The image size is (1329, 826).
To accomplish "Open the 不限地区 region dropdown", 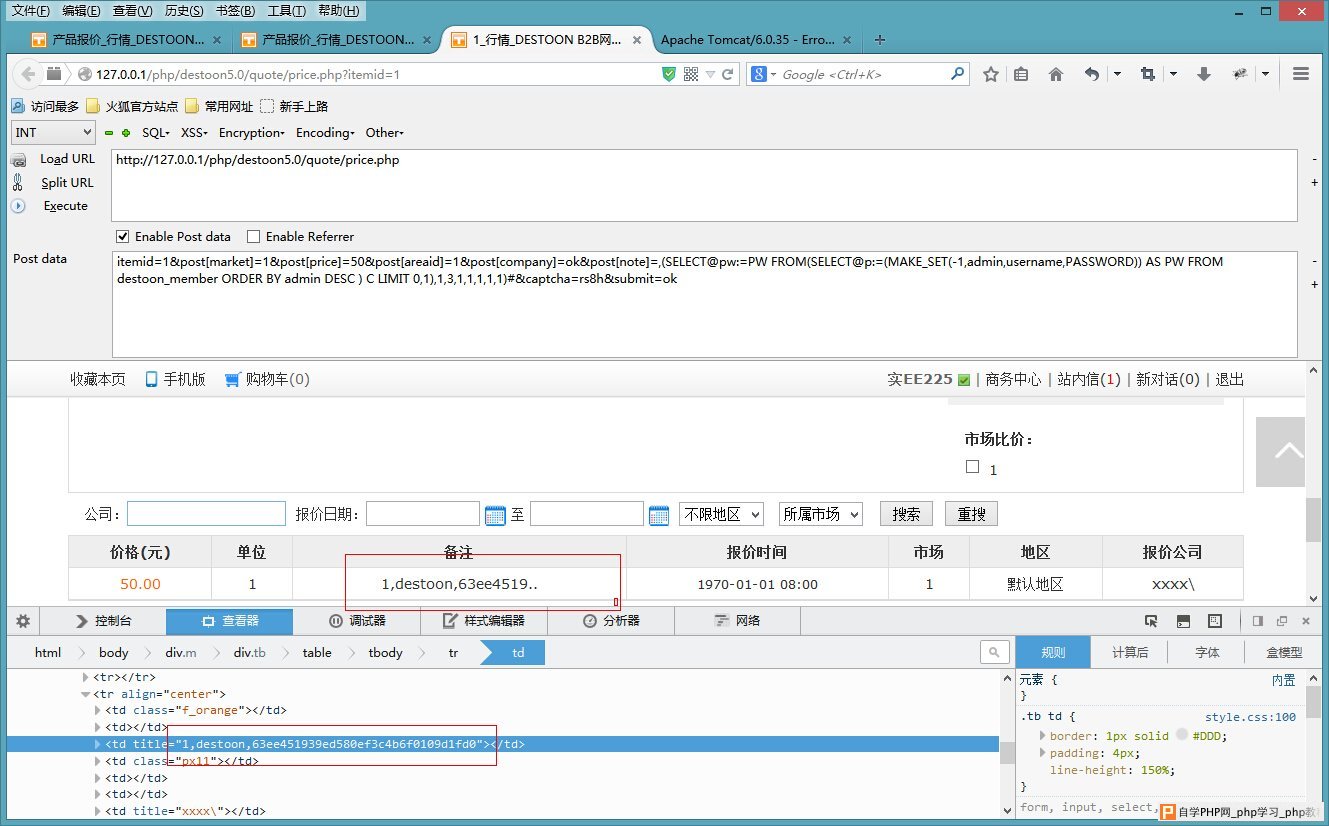I will pos(721,514).
